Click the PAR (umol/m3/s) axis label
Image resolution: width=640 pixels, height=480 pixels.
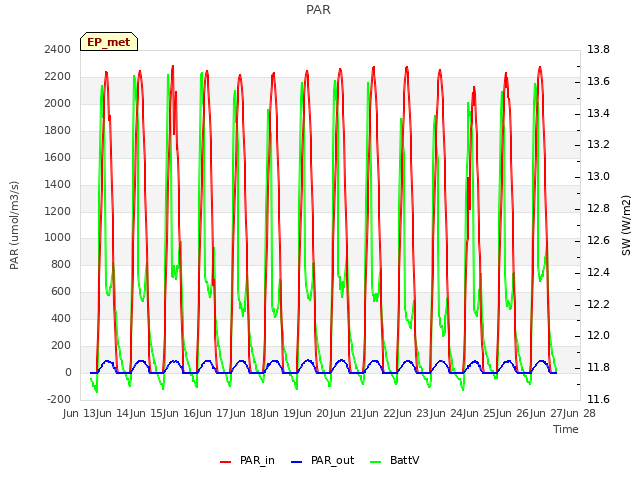click(x=14, y=225)
